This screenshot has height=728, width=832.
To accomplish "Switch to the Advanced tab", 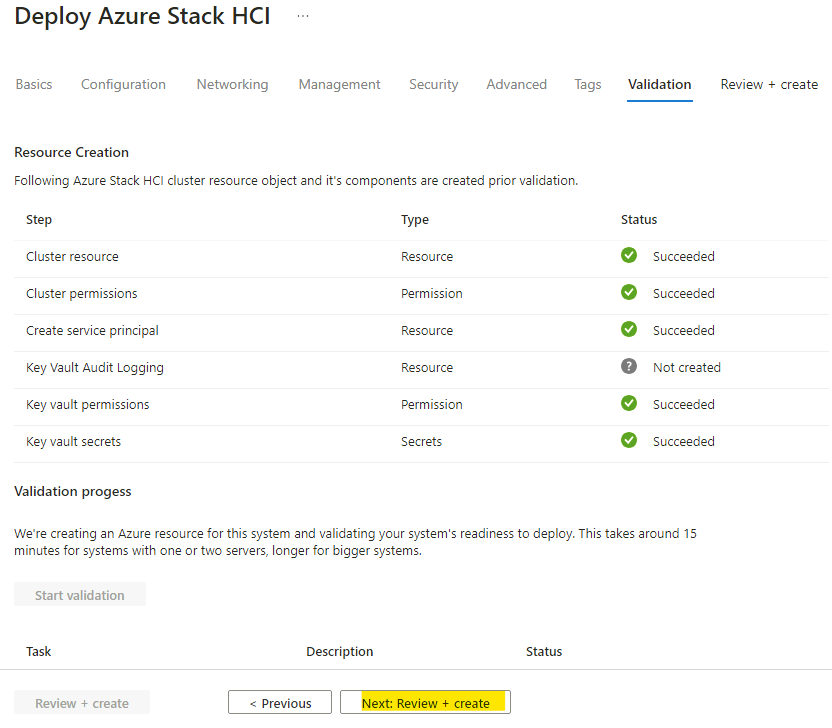I will pos(516,84).
